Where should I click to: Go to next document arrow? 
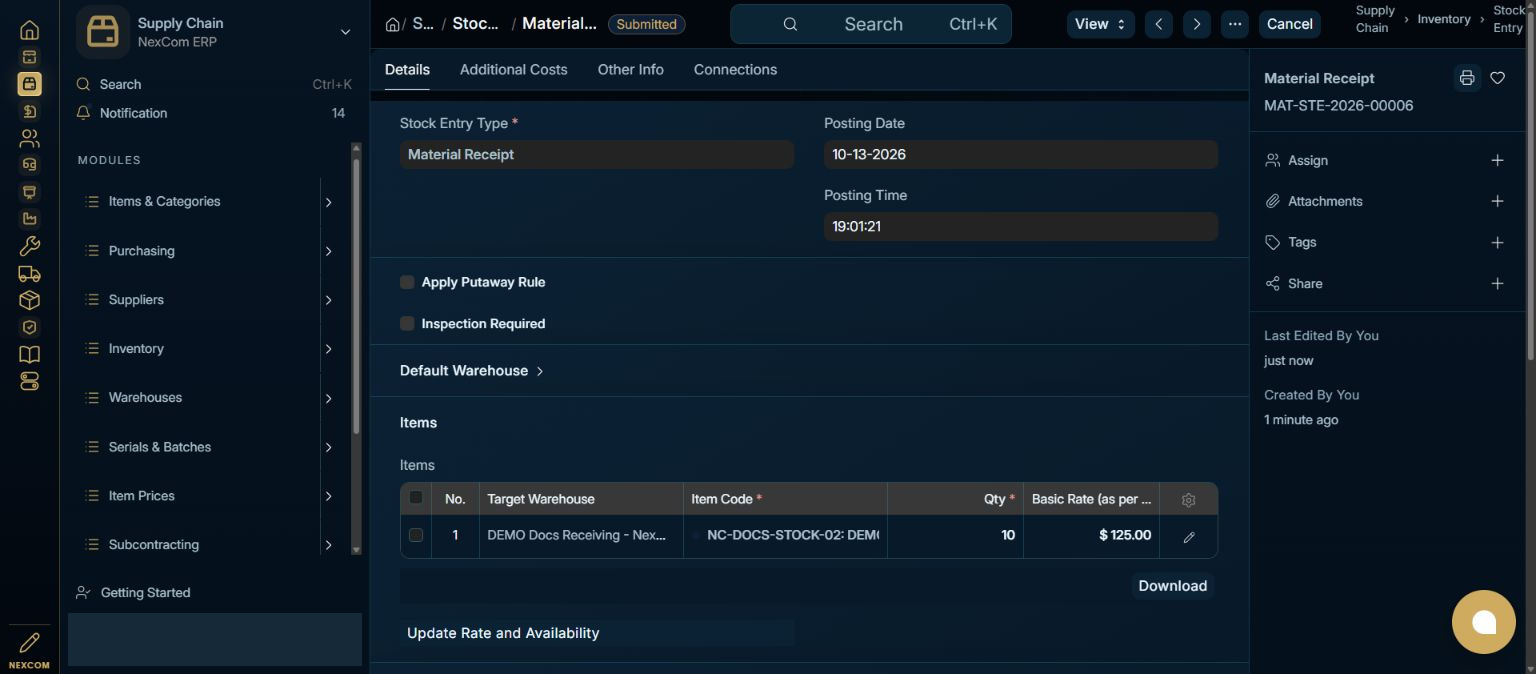coord(1196,24)
